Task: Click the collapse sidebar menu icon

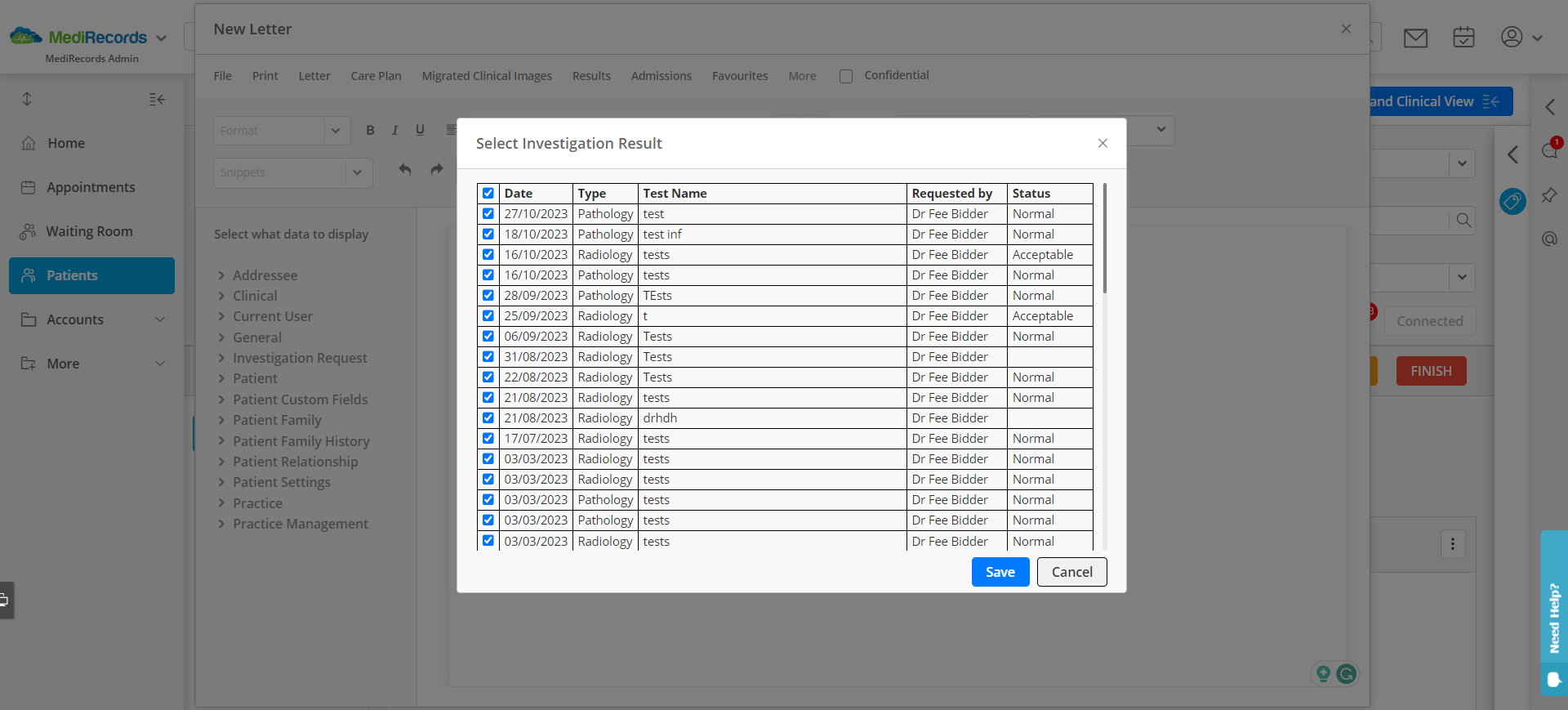Action: click(x=157, y=100)
